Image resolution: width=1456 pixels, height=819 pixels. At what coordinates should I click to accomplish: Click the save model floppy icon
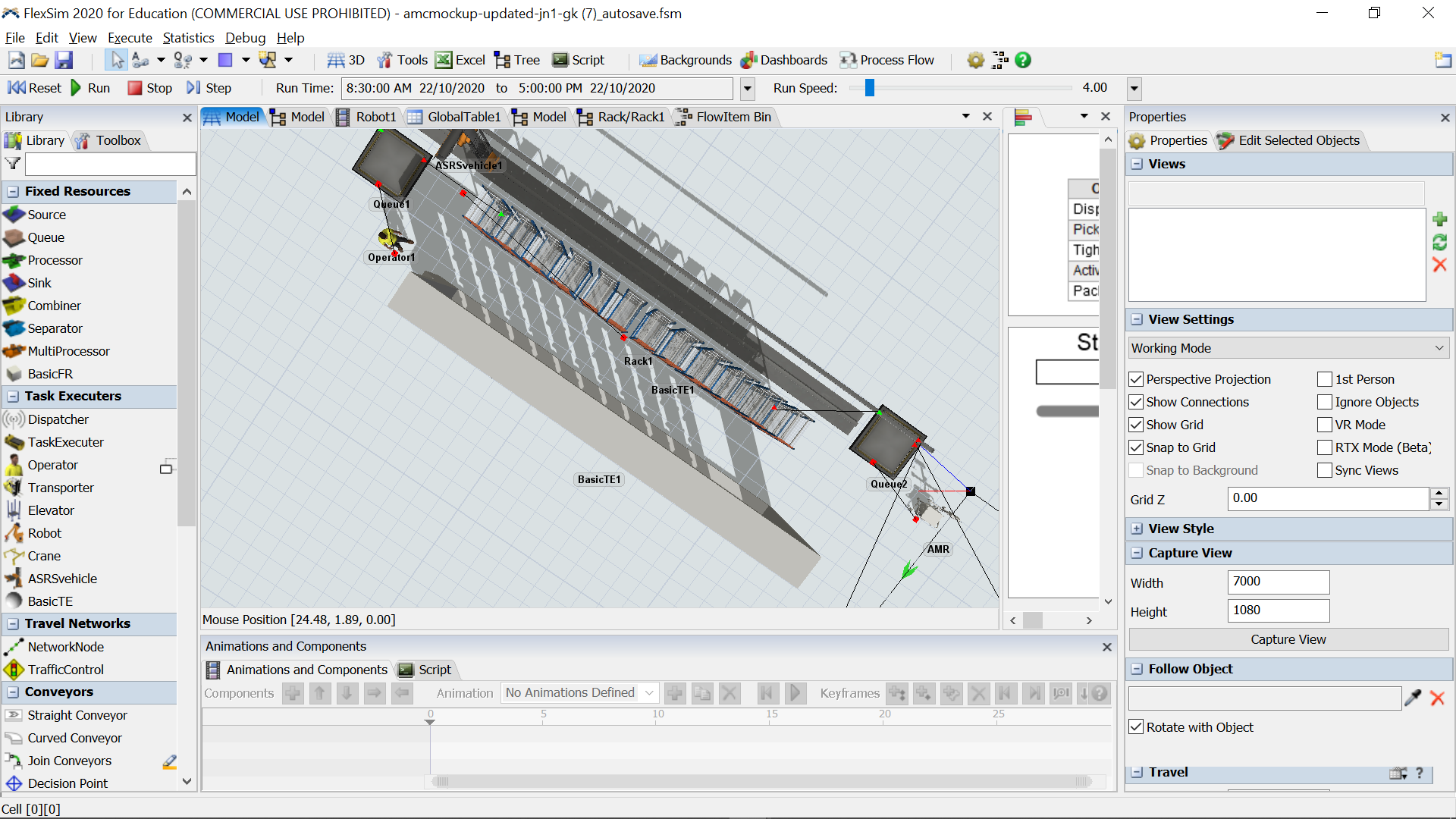pyautogui.click(x=64, y=60)
